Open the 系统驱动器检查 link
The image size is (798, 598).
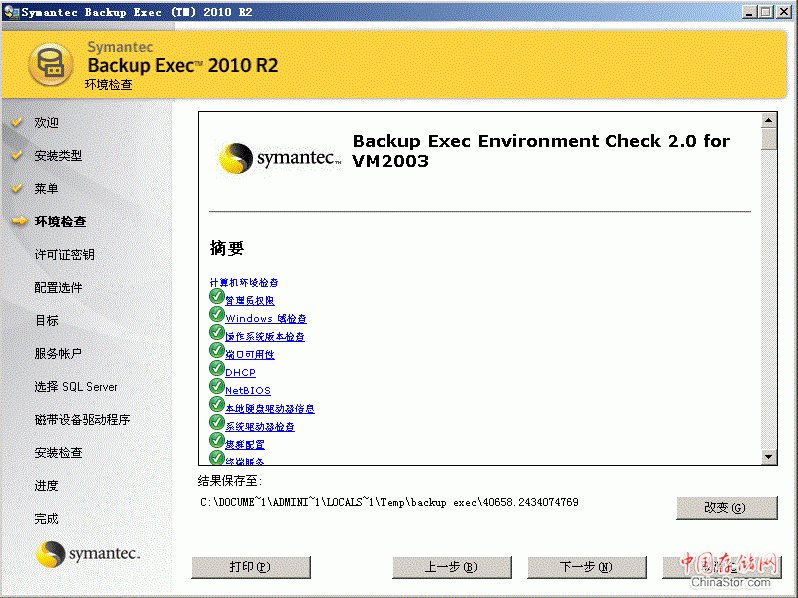260,427
